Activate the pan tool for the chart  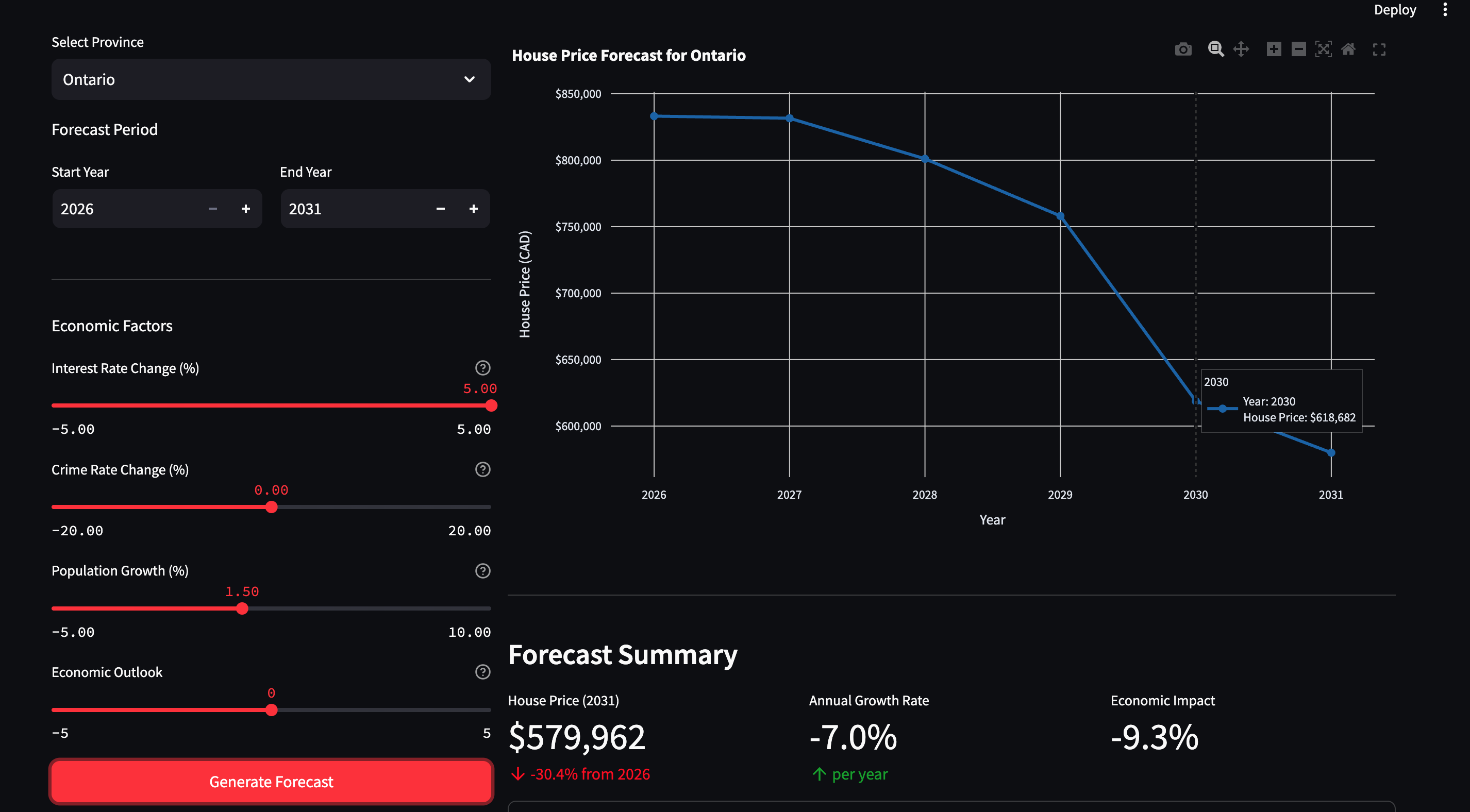1242,49
